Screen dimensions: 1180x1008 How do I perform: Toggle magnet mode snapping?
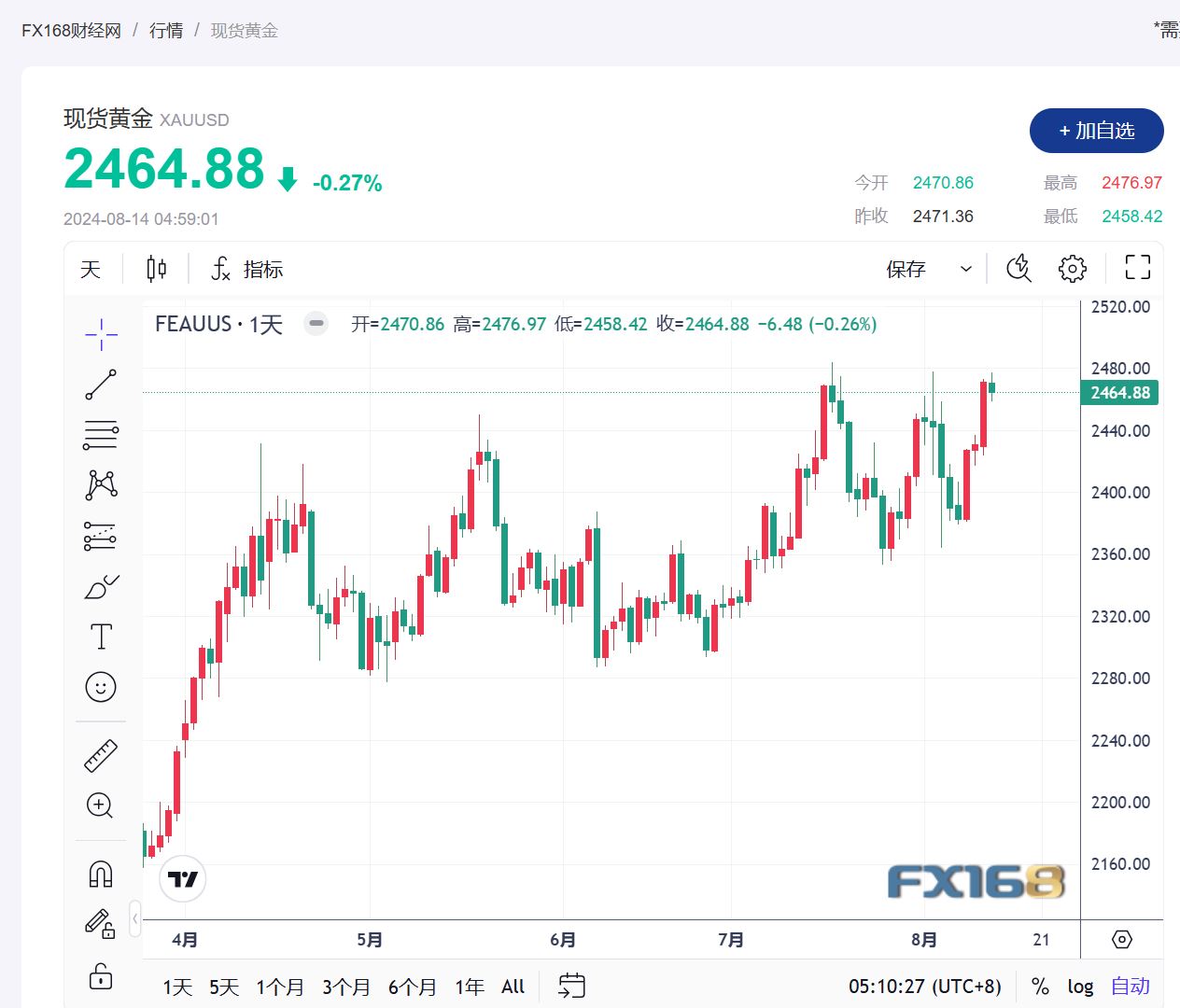click(x=101, y=874)
